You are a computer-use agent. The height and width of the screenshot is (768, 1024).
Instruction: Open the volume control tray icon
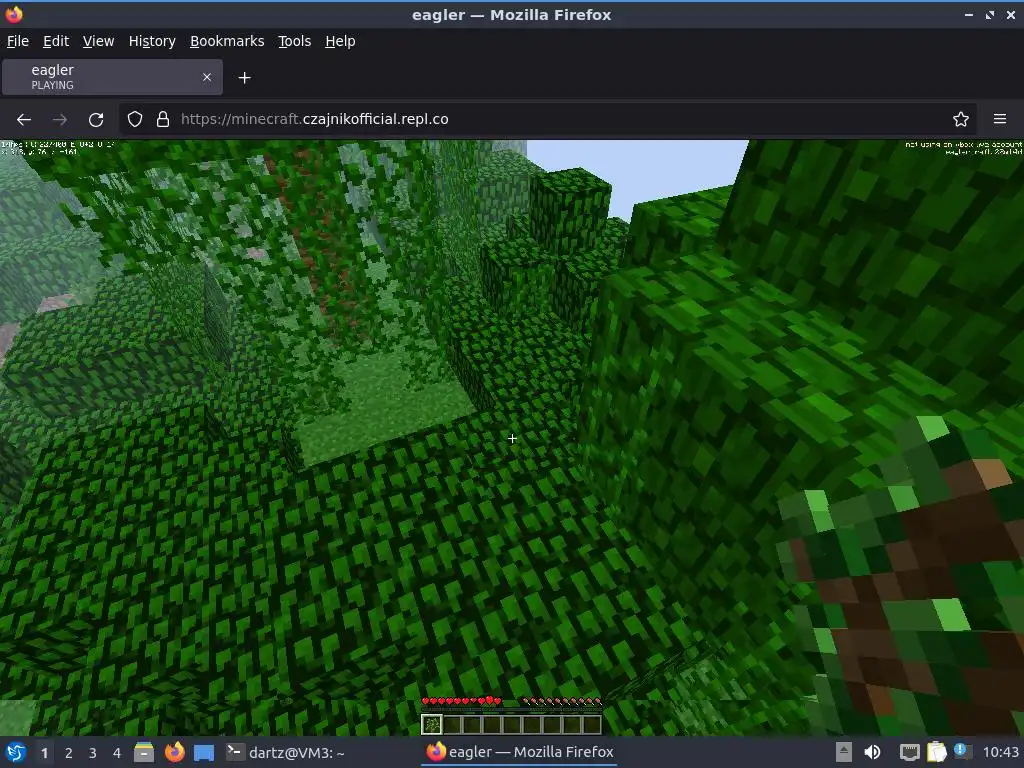point(872,752)
